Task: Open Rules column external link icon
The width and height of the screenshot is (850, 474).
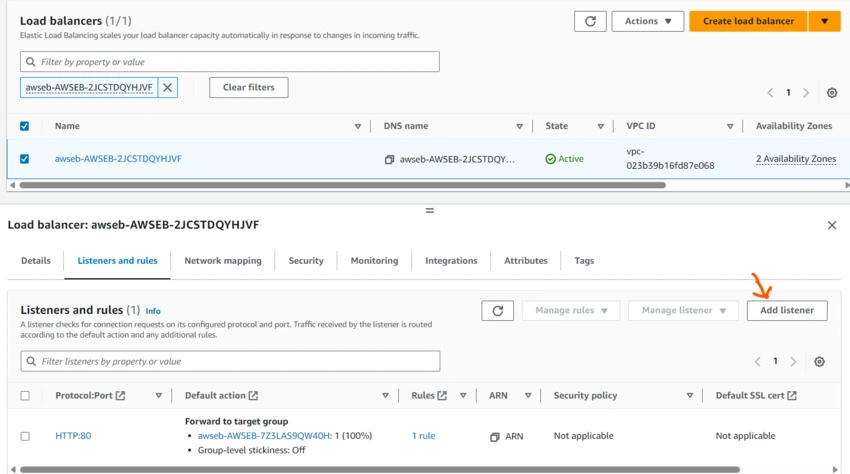Action: (442, 395)
